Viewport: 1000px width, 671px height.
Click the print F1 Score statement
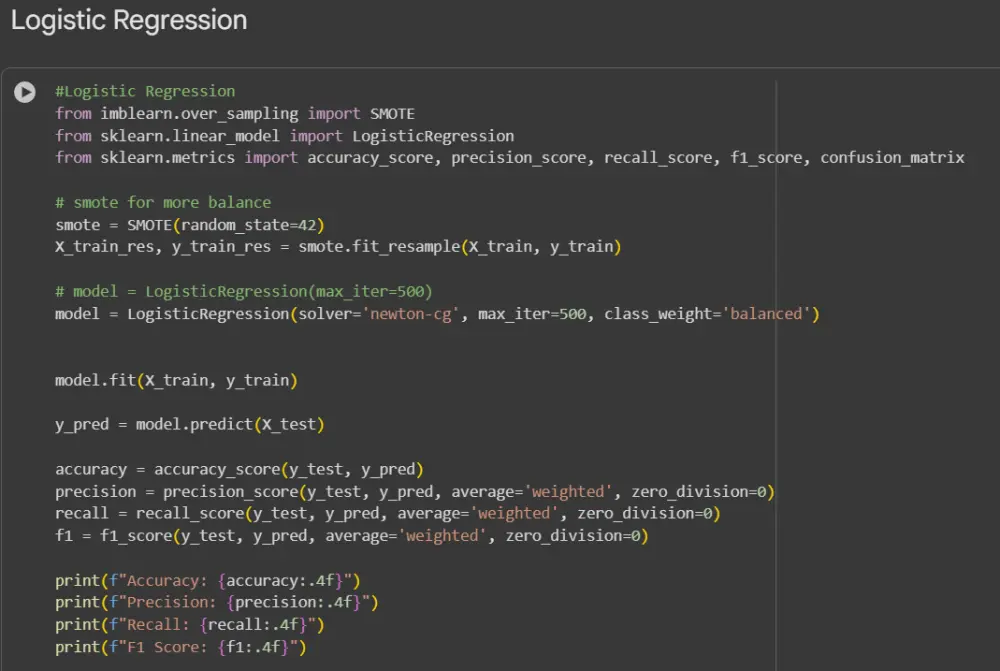[x=180, y=647]
